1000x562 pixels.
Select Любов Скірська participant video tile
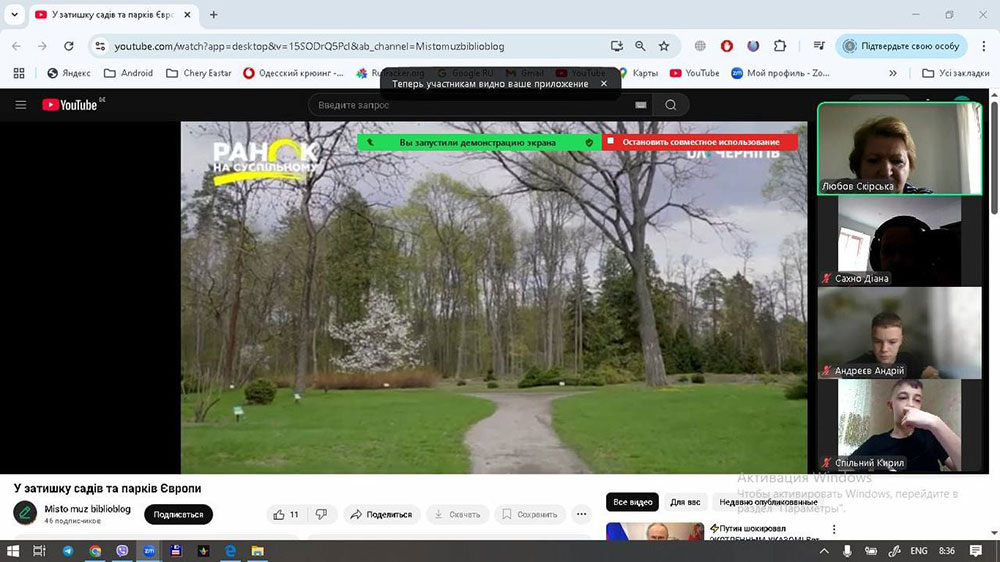click(x=899, y=148)
